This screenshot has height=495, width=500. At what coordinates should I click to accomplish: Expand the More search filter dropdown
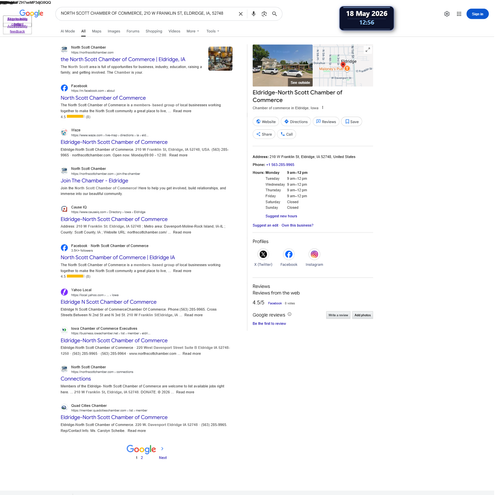193,31
